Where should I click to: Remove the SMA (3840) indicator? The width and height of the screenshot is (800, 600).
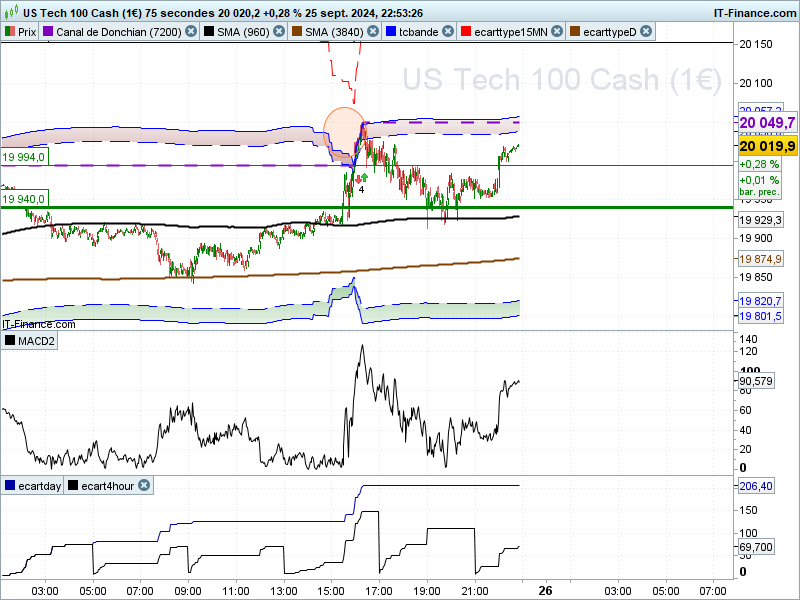373,32
